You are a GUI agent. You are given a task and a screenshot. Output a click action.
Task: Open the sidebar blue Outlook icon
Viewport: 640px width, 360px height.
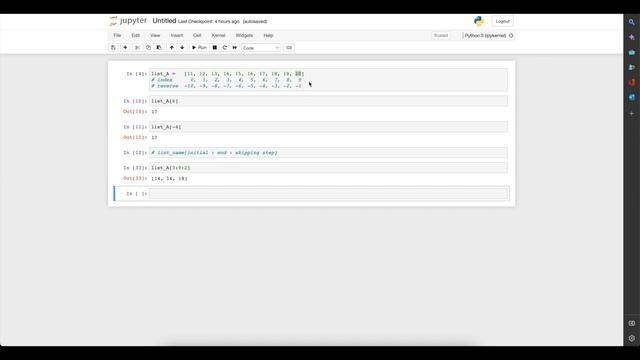pyautogui.click(x=632, y=98)
